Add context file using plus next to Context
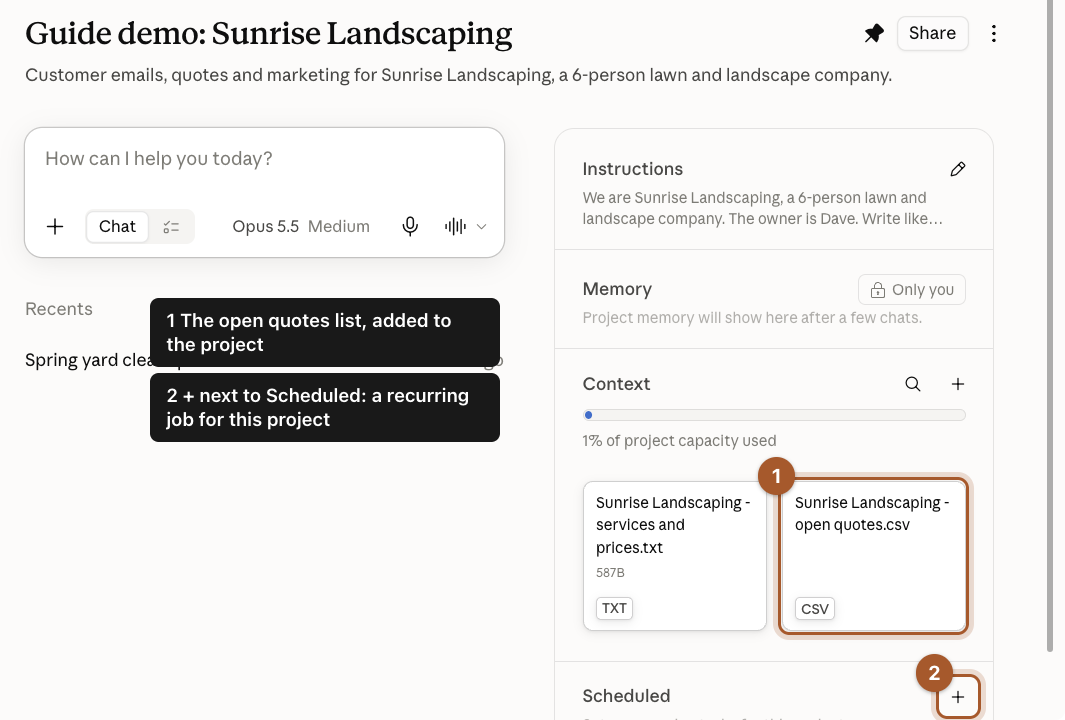The height and width of the screenshot is (720, 1065). (958, 384)
